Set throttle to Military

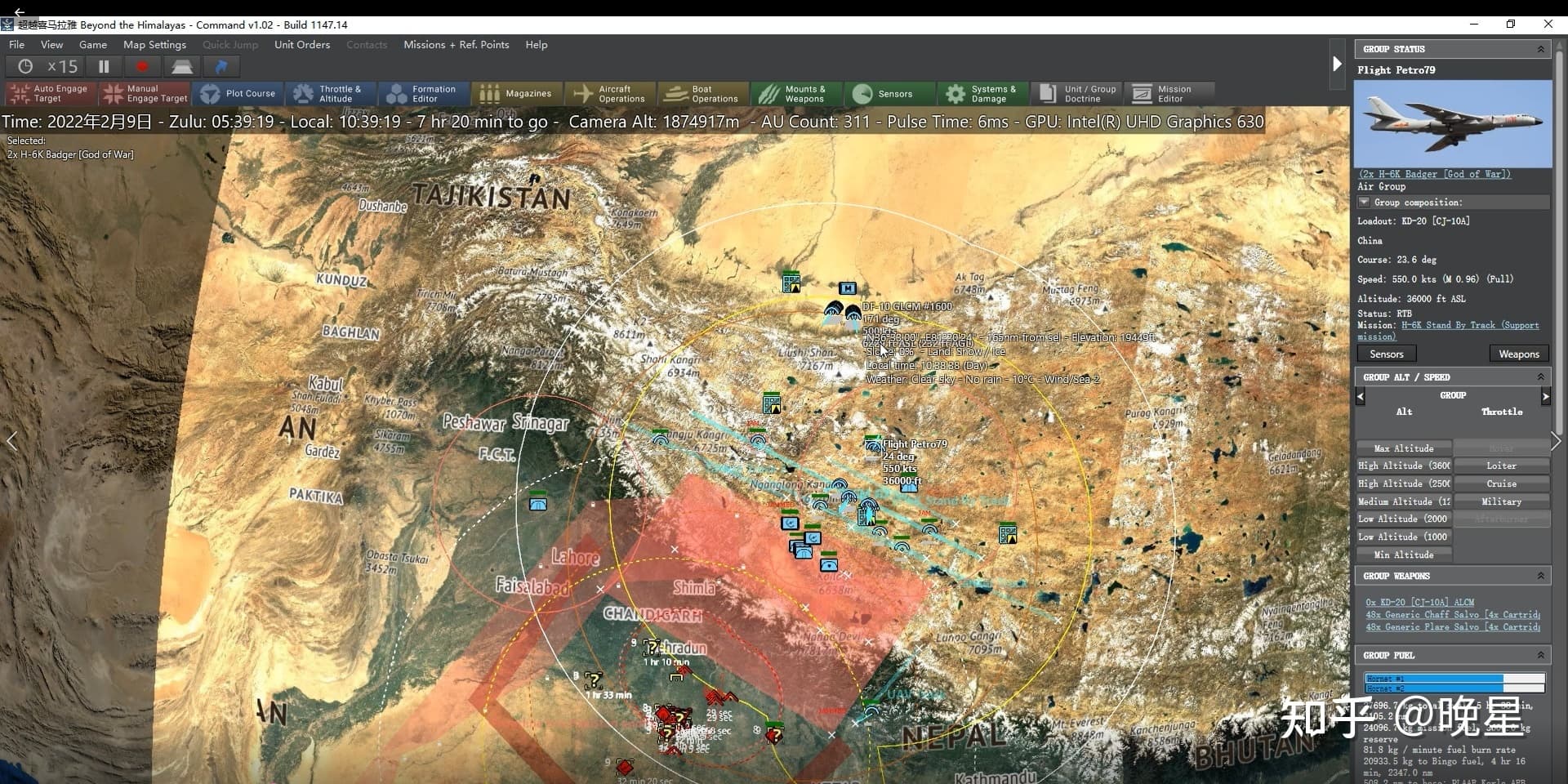1501,501
